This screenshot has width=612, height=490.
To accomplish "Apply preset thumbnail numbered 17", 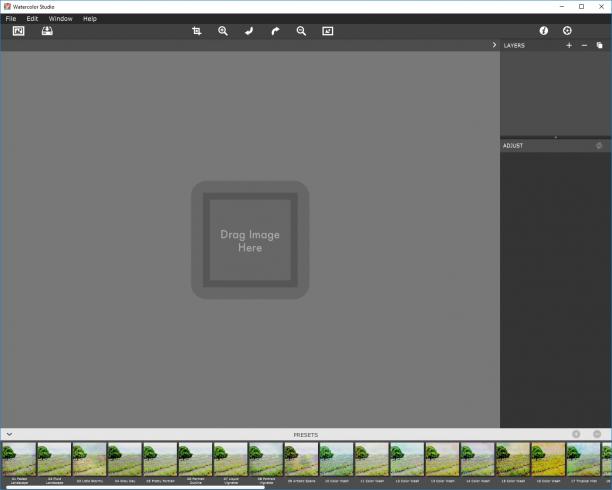I will [x=584, y=459].
